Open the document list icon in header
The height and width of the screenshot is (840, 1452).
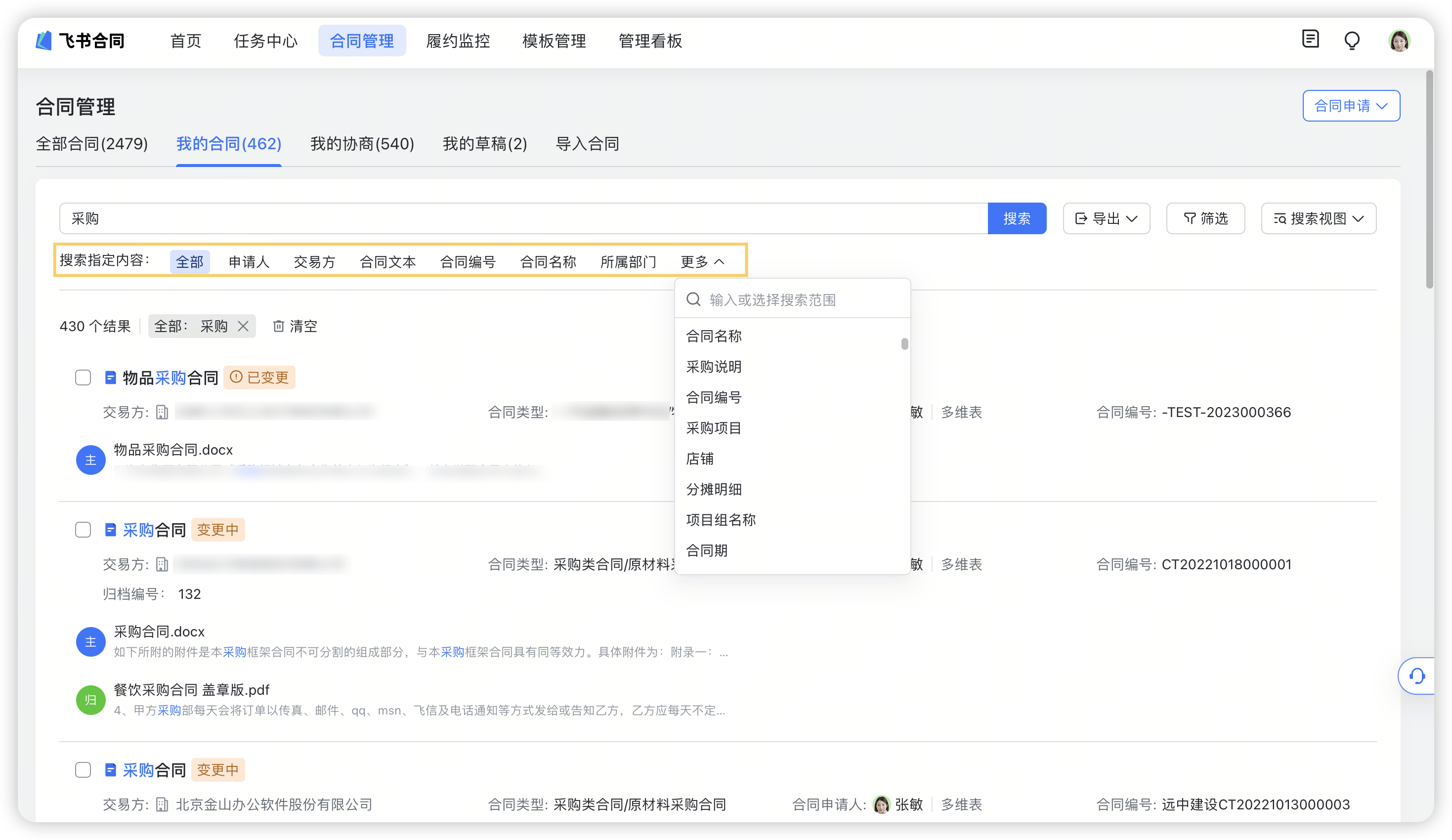coord(1310,39)
